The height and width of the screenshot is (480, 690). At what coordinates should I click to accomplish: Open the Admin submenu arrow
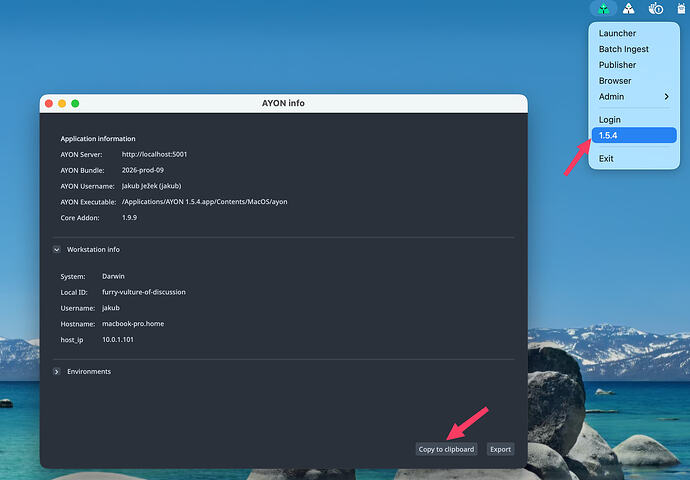[666, 96]
